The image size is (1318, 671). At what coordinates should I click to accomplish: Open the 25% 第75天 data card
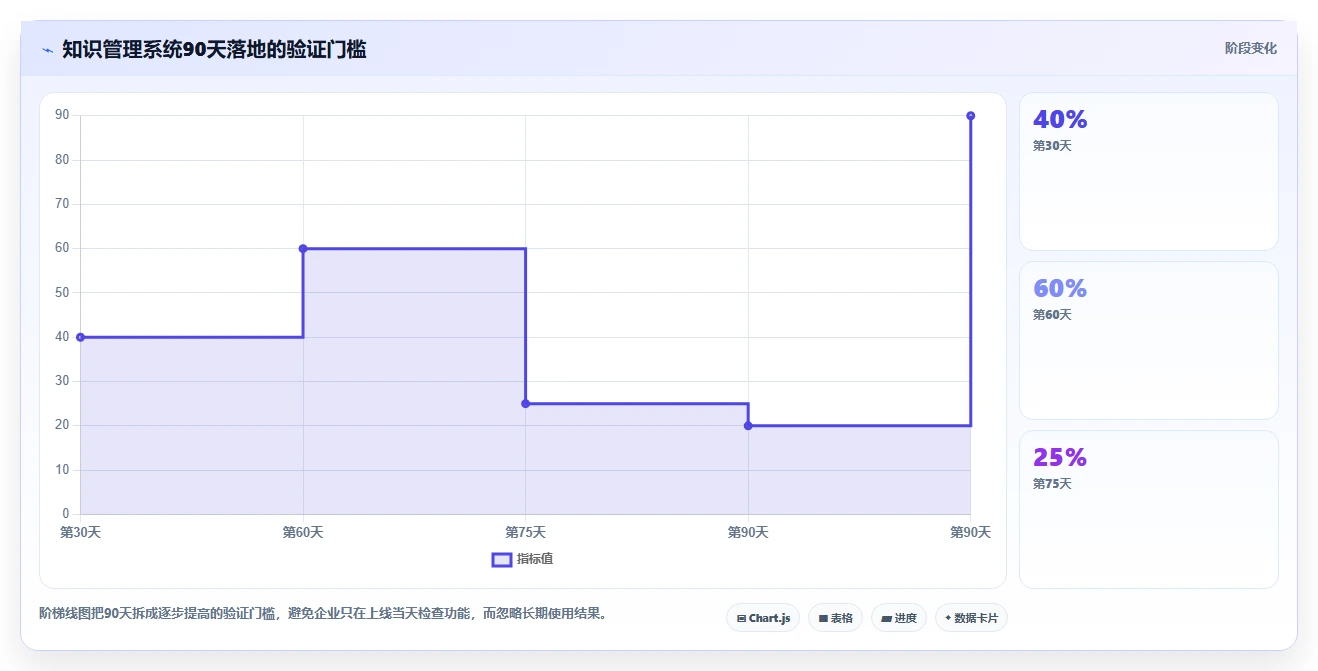click(x=1148, y=509)
